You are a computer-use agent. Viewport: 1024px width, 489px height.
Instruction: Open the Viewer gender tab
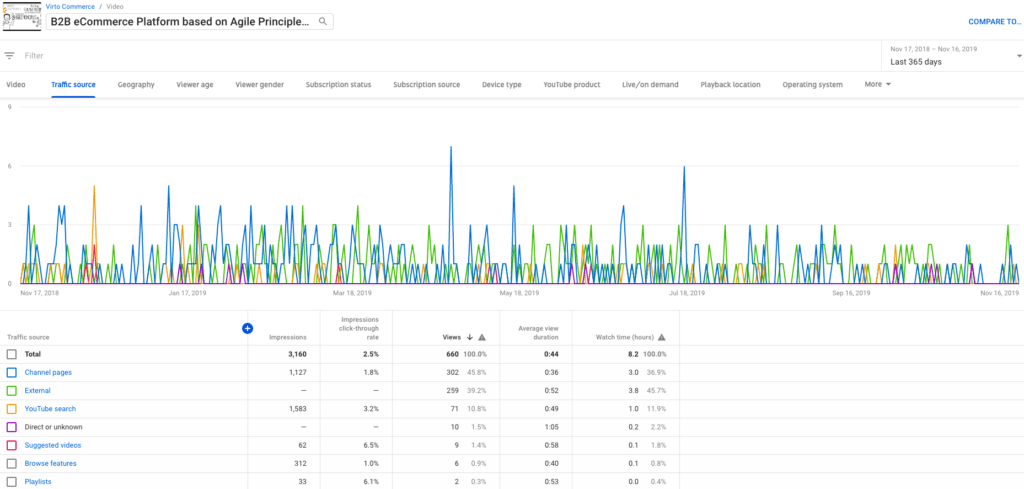click(x=259, y=85)
